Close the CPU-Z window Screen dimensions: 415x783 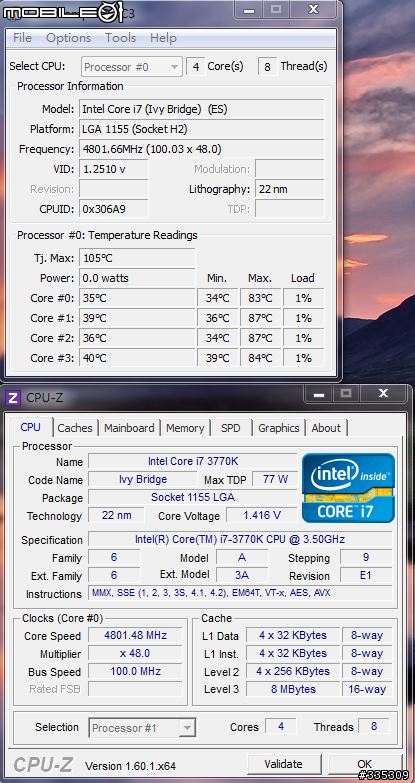point(384,394)
